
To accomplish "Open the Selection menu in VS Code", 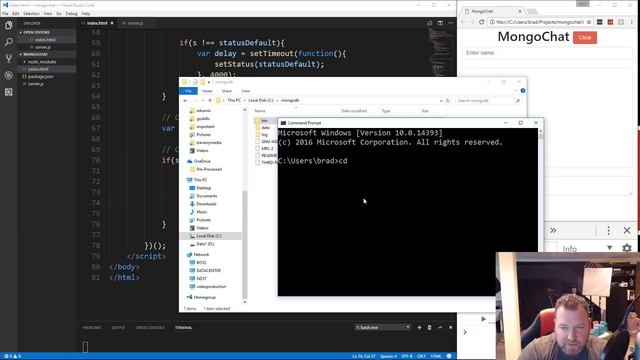I will coord(31,13).
